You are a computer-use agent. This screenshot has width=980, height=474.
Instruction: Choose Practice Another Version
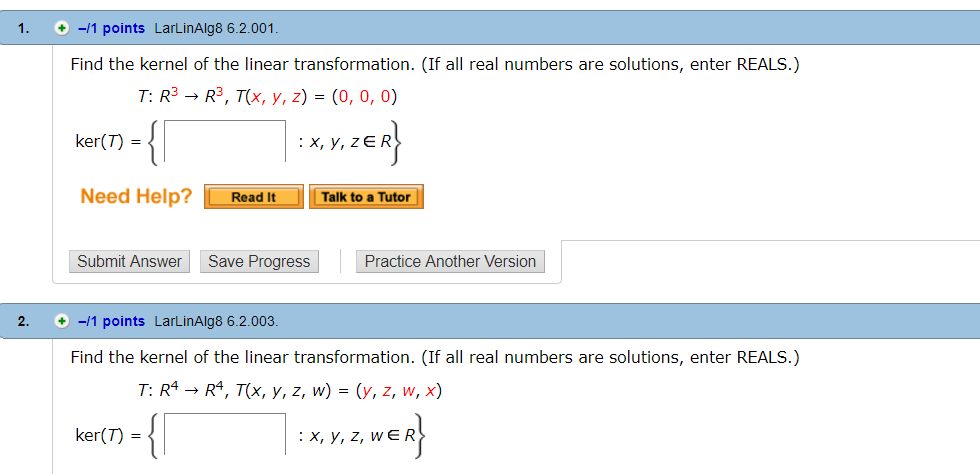coord(450,262)
